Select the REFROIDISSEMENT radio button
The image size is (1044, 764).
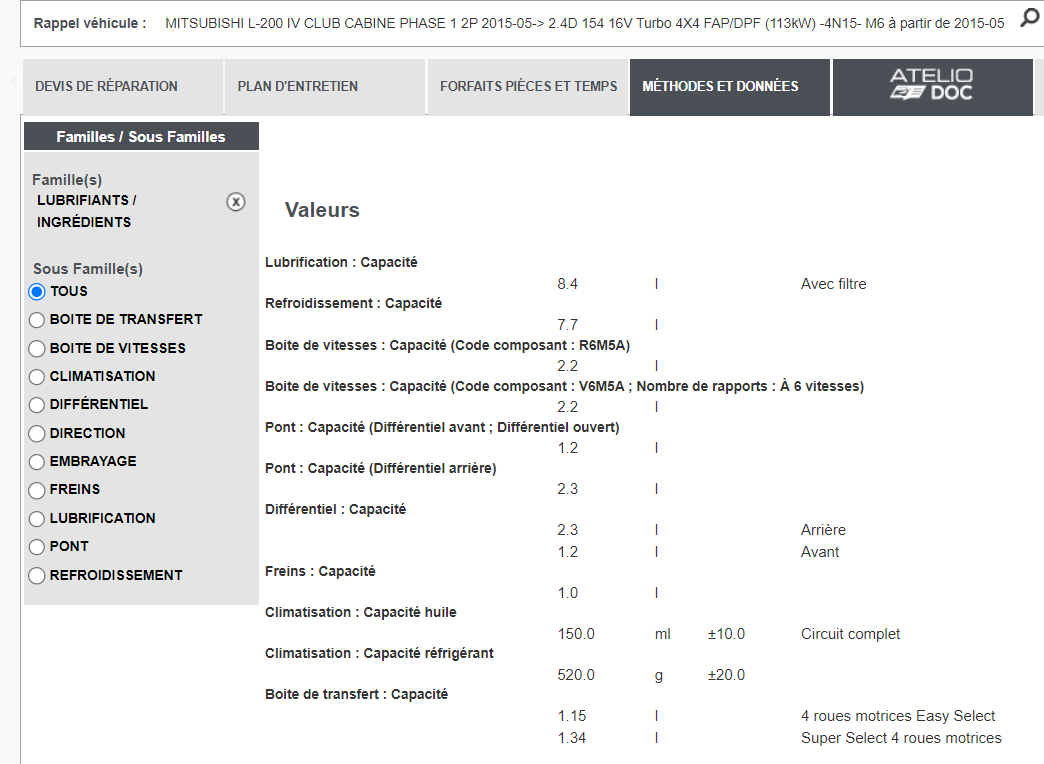pos(37,575)
